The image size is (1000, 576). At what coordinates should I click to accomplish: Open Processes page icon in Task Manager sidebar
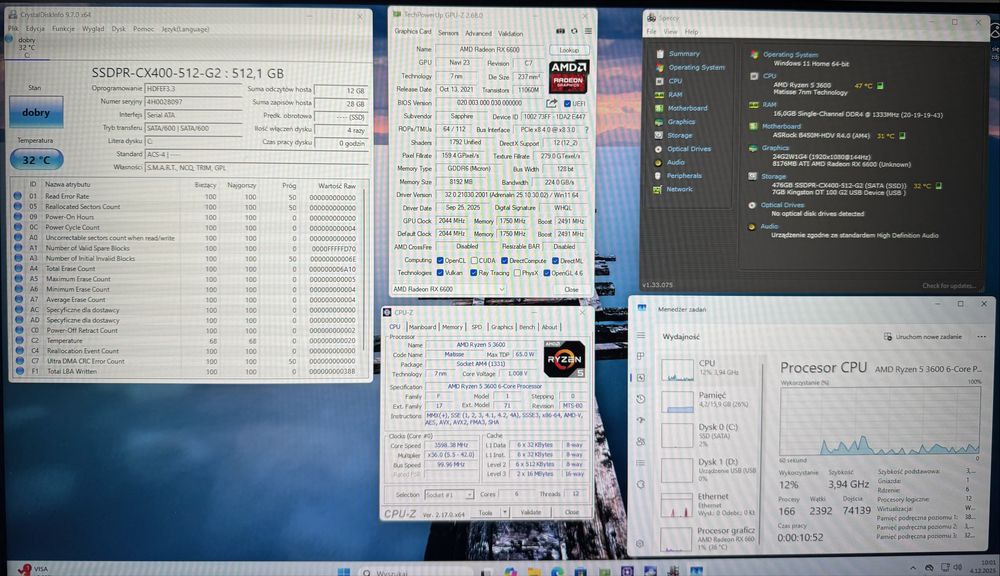point(640,356)
